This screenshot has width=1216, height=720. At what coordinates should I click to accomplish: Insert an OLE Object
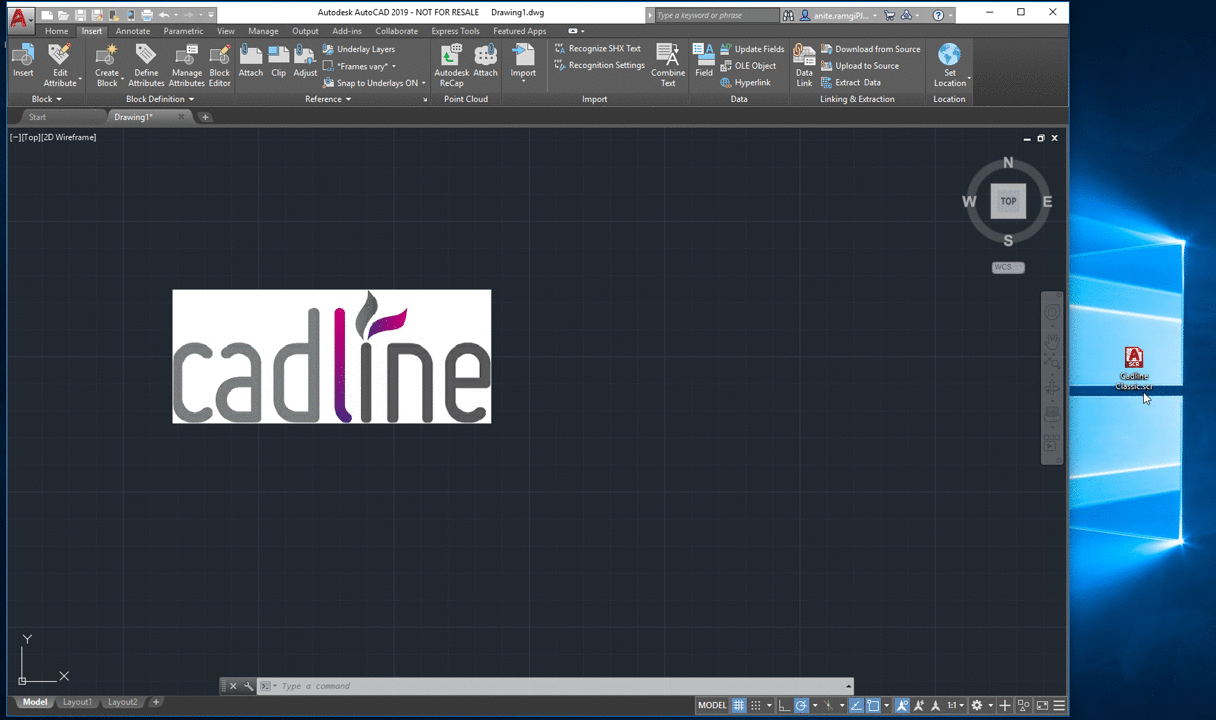748,66
